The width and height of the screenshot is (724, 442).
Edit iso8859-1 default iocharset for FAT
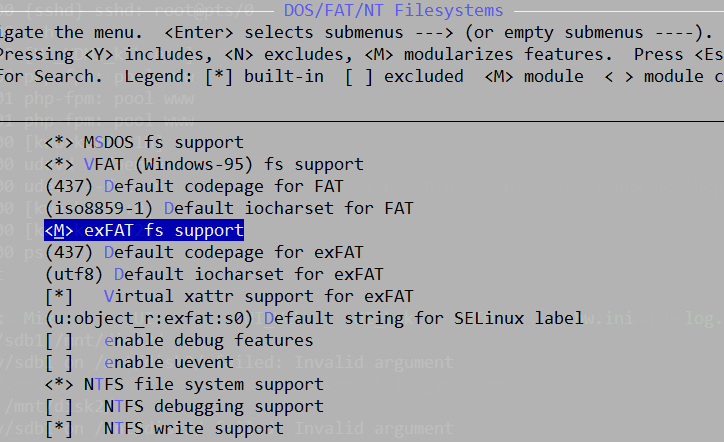click(x=99, y=208)
